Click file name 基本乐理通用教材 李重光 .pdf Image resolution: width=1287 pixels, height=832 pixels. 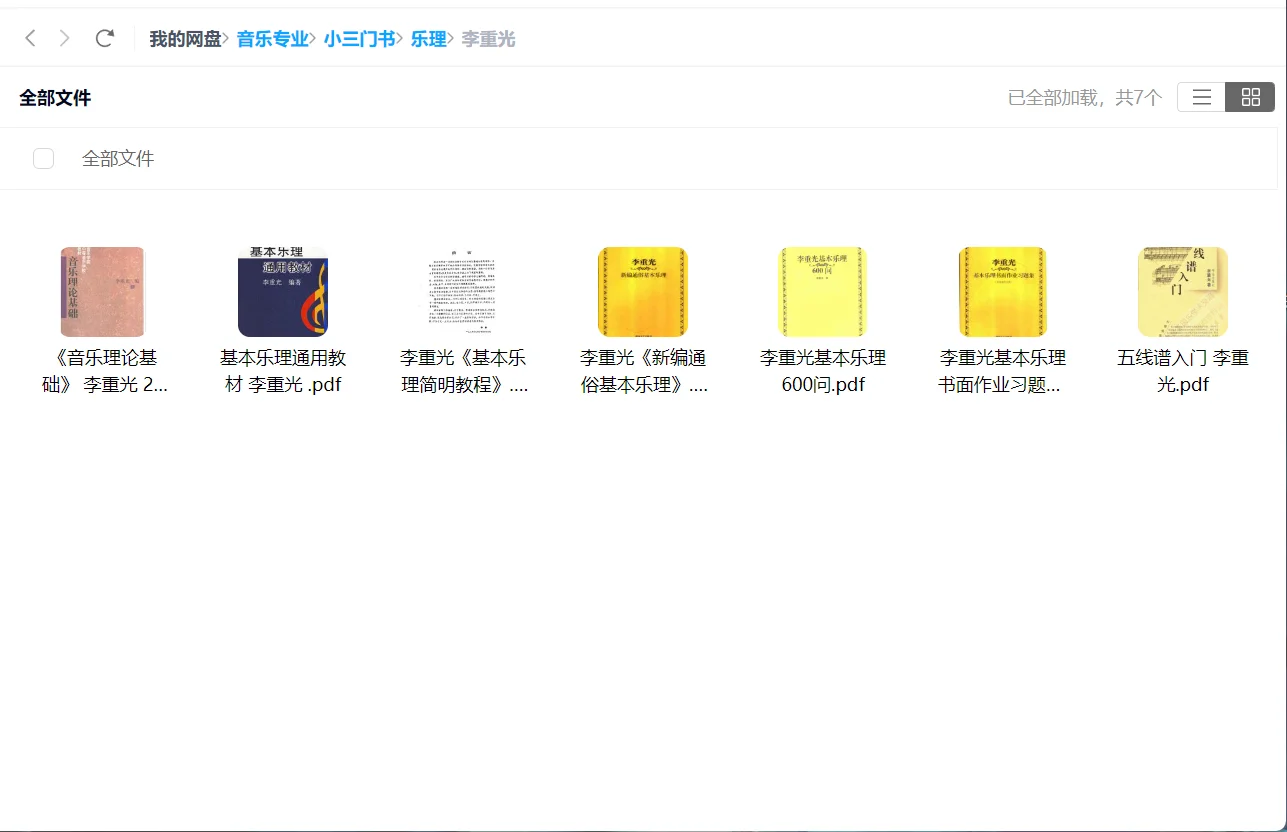point(283,371)
